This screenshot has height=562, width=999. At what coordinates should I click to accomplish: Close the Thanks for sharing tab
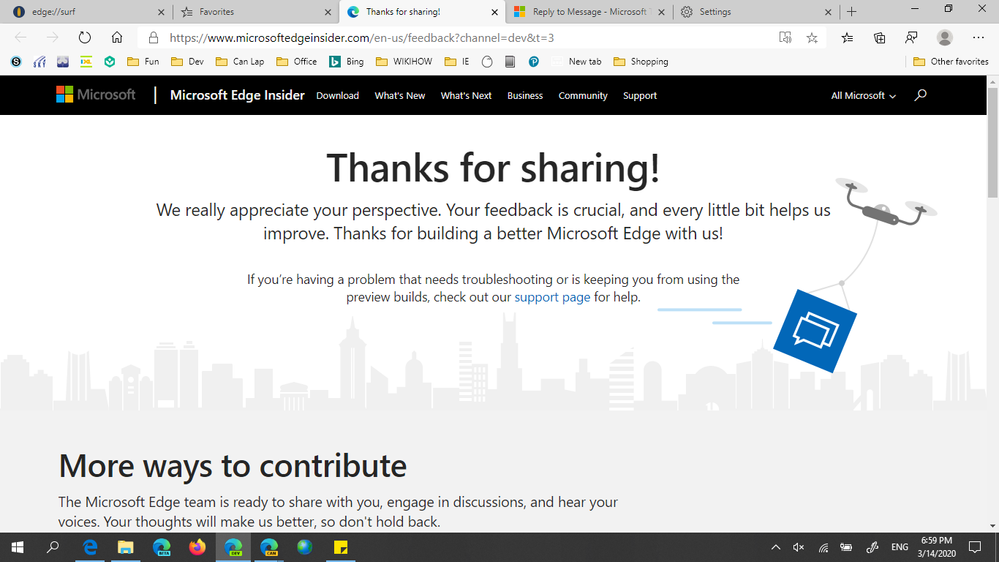click(494, 11)
